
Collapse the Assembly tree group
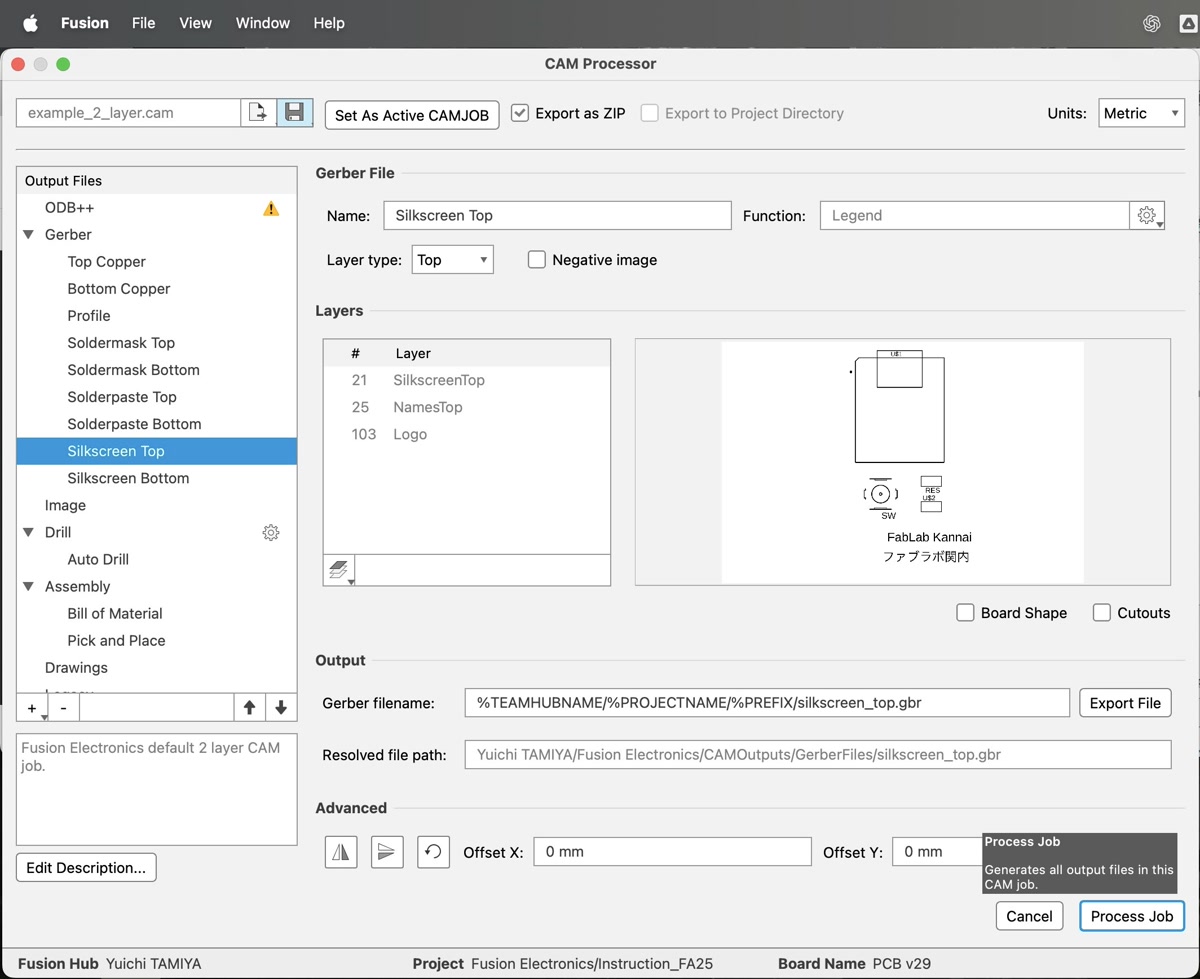(x=28, y=587)
